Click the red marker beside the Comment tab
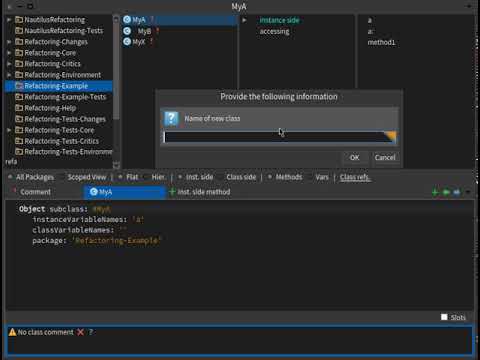The height and width of the screenshot is (360, 480). 14,190
